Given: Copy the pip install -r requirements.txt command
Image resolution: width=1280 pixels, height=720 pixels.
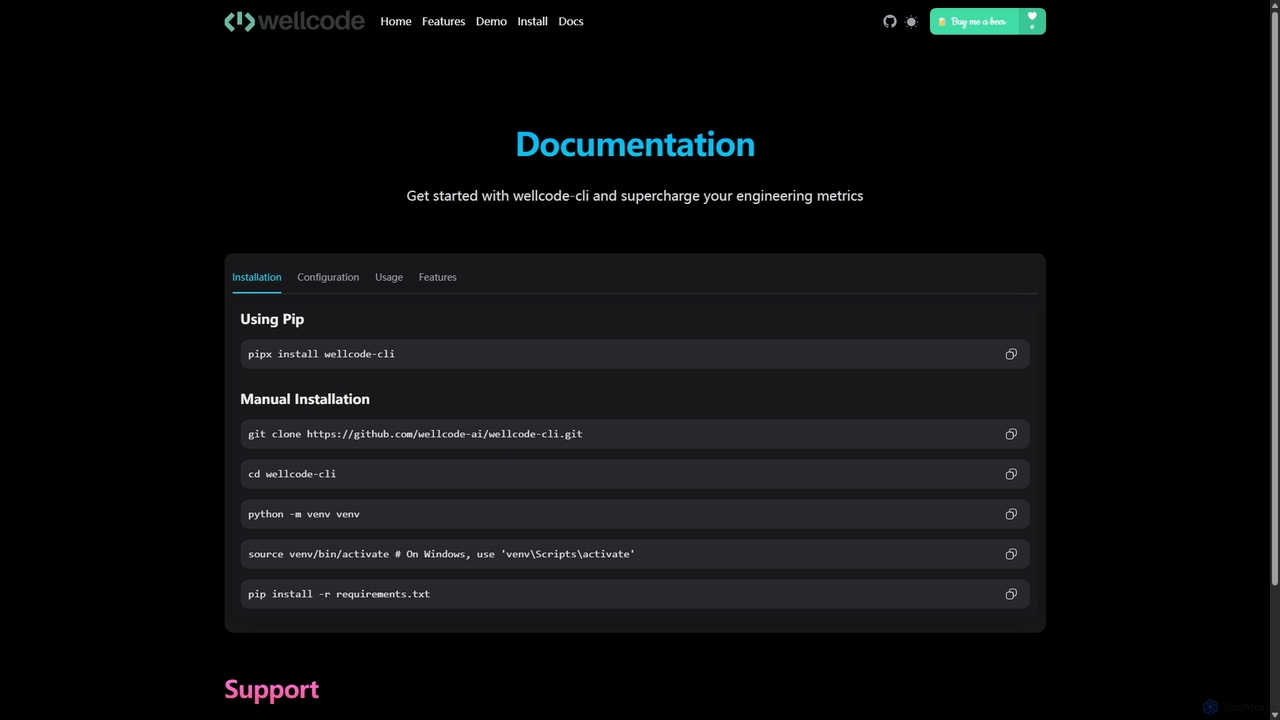Looking at the screenshot, I should click(1011, 594).
